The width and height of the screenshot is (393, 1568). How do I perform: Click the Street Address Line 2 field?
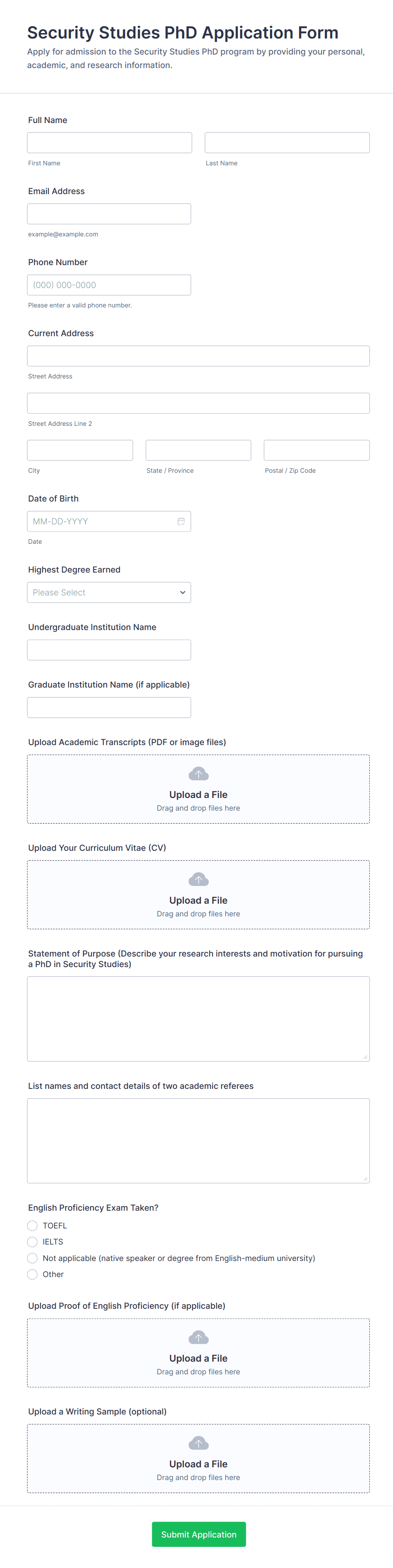click(x=198, y=403)
